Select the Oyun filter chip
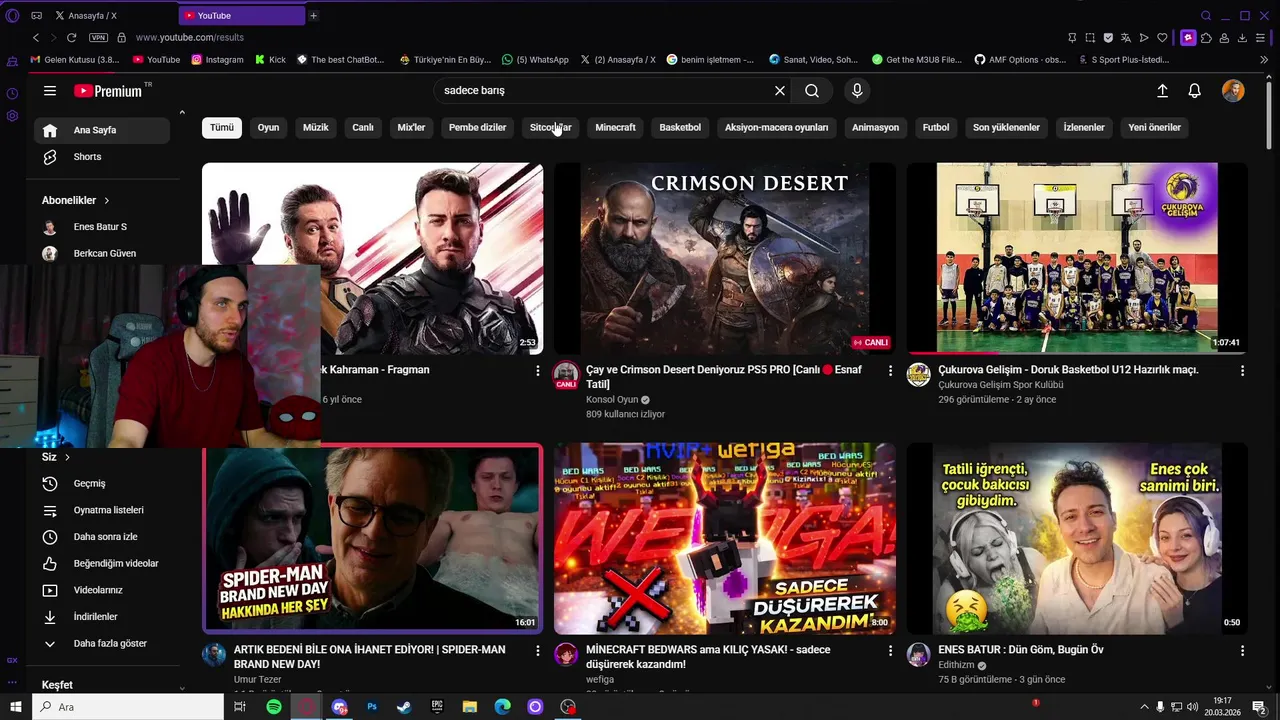Screen dimensions: 1280x720 click(268, 127)
